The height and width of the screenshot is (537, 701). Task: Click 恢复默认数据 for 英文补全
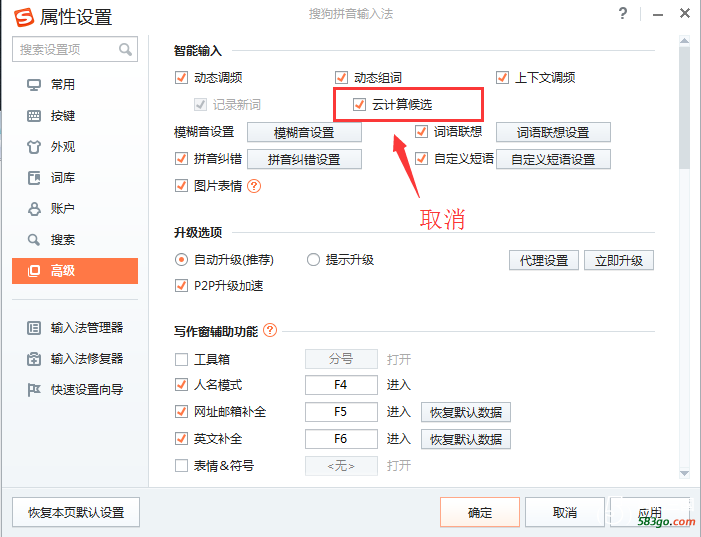click(466, 439)
